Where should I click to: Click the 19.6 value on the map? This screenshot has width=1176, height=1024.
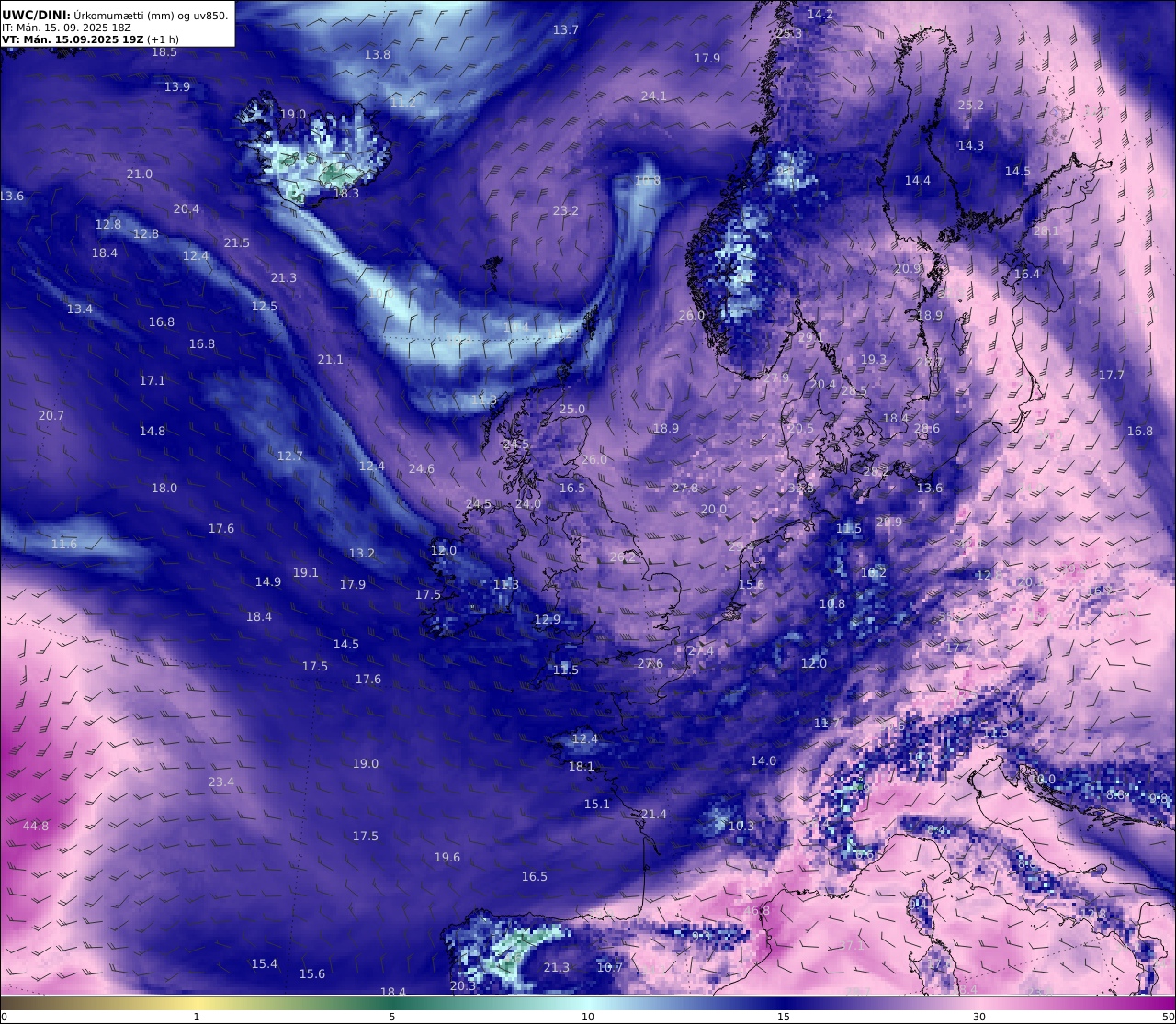447,857
